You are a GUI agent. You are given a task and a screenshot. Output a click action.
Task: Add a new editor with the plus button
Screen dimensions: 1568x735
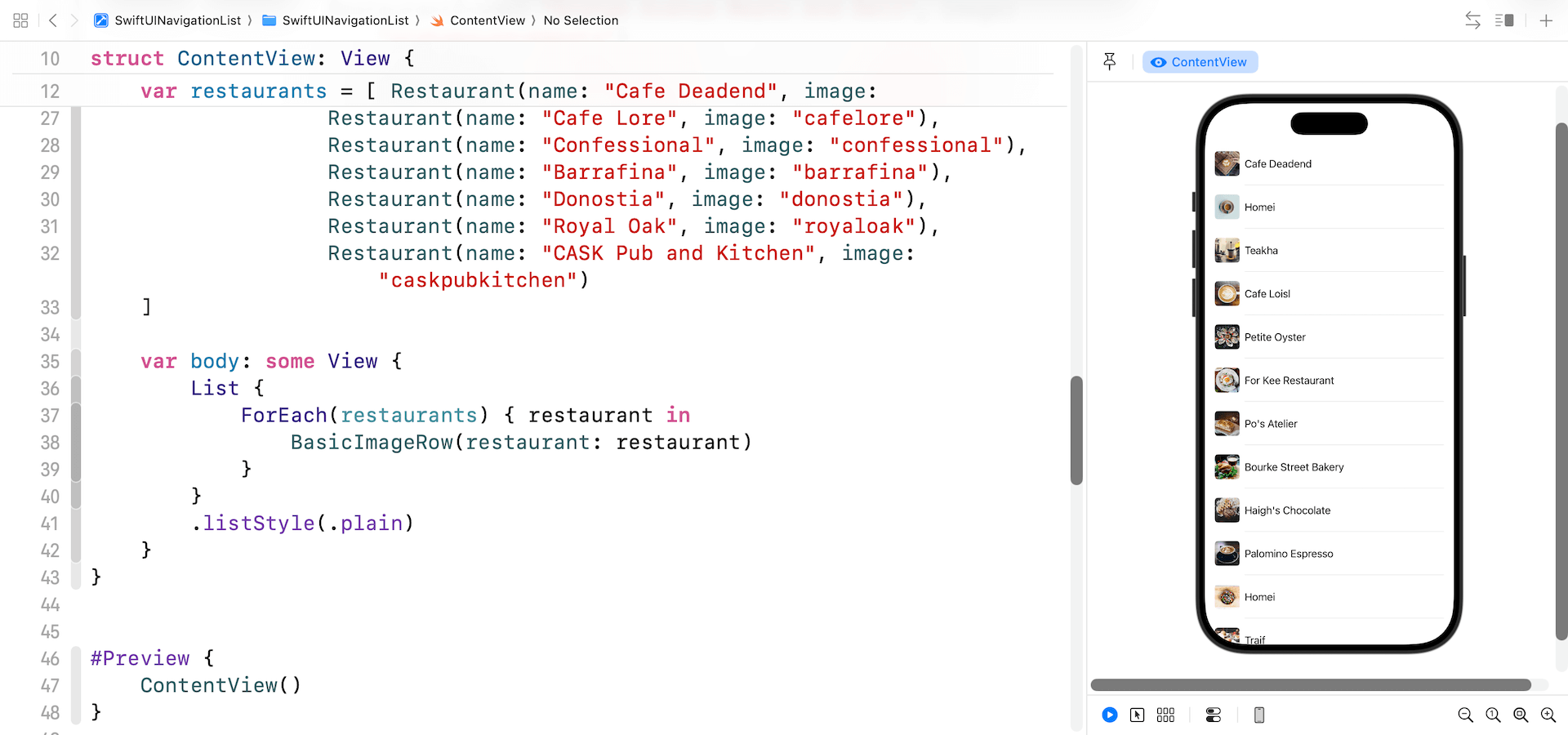point(1546,20)
